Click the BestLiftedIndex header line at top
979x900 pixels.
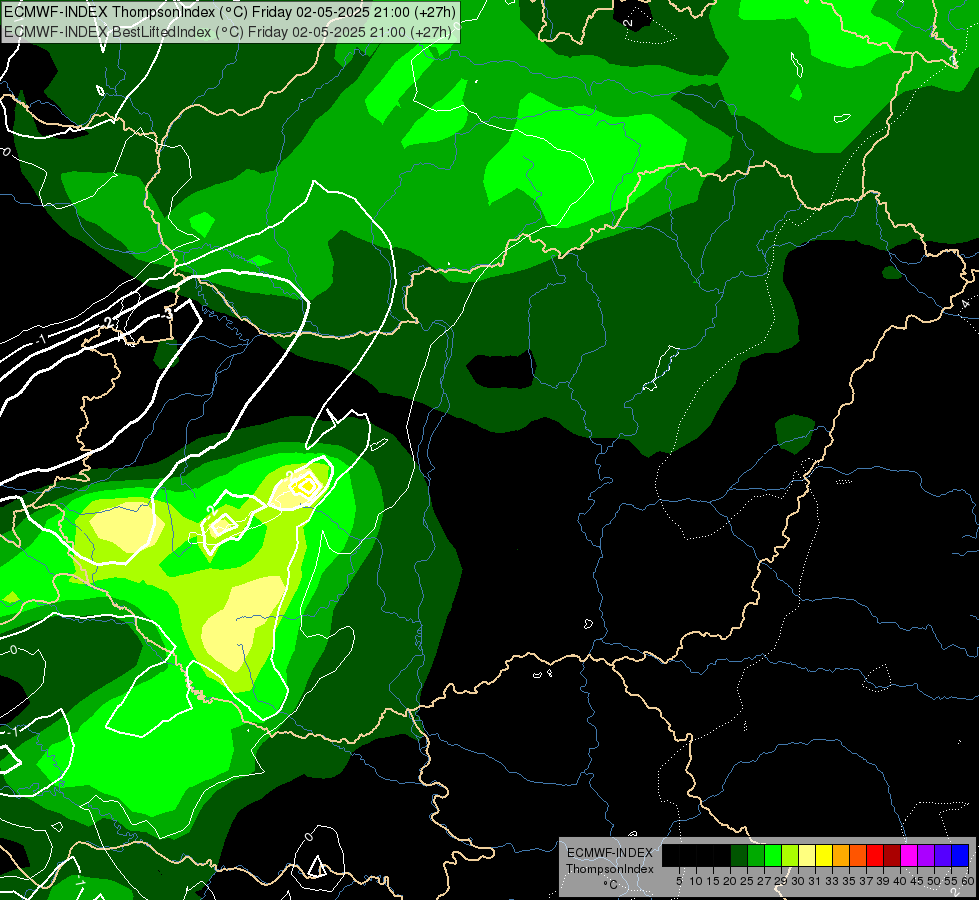coord(227,32)
